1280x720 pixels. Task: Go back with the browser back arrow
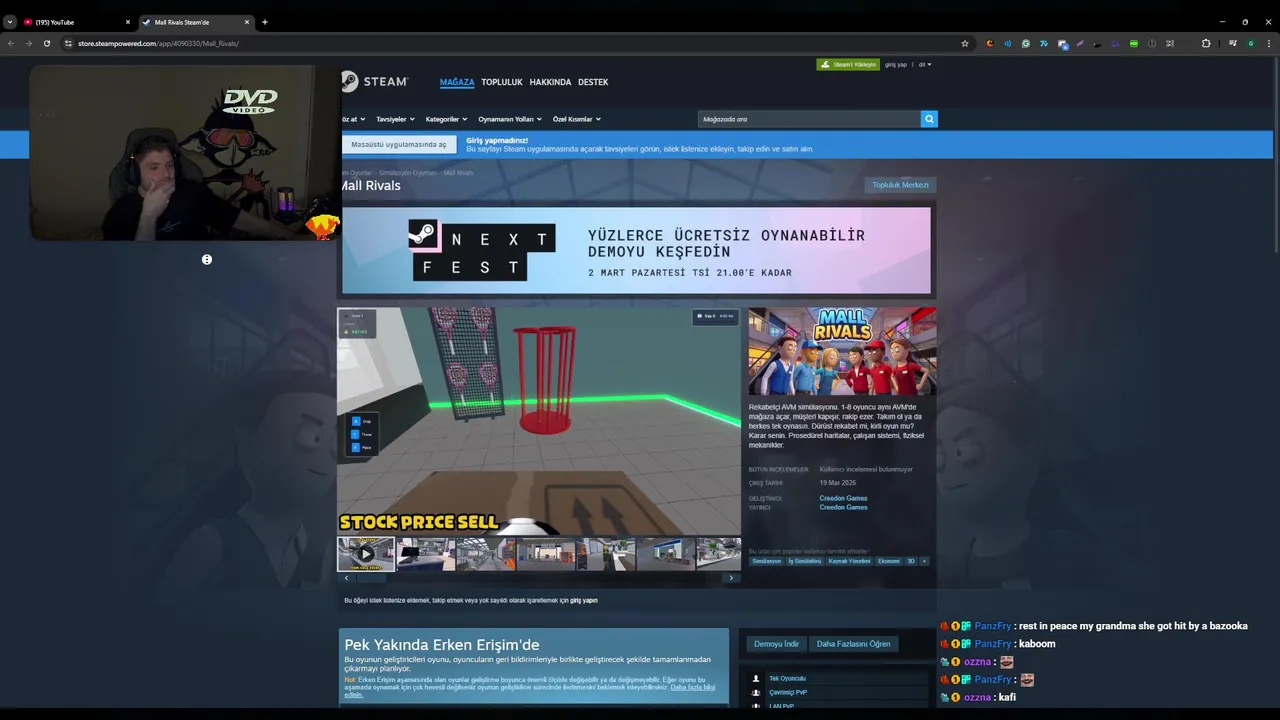tap(11, 43)
